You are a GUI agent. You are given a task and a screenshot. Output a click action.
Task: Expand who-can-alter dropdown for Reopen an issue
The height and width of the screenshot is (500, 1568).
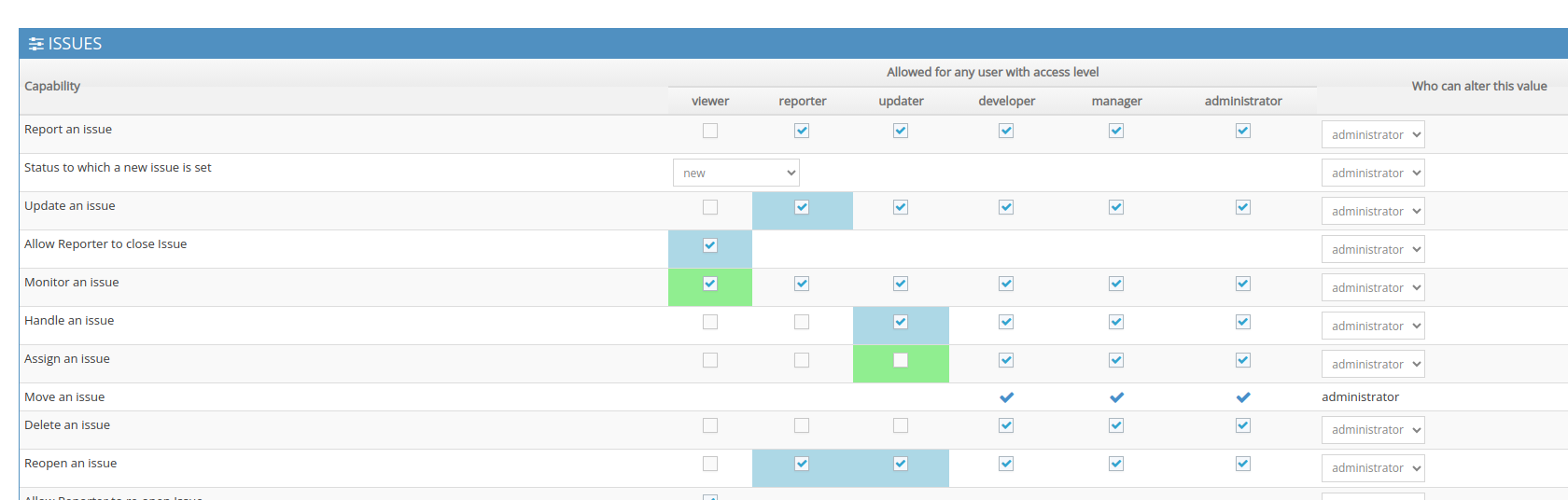coord(1373,468)
